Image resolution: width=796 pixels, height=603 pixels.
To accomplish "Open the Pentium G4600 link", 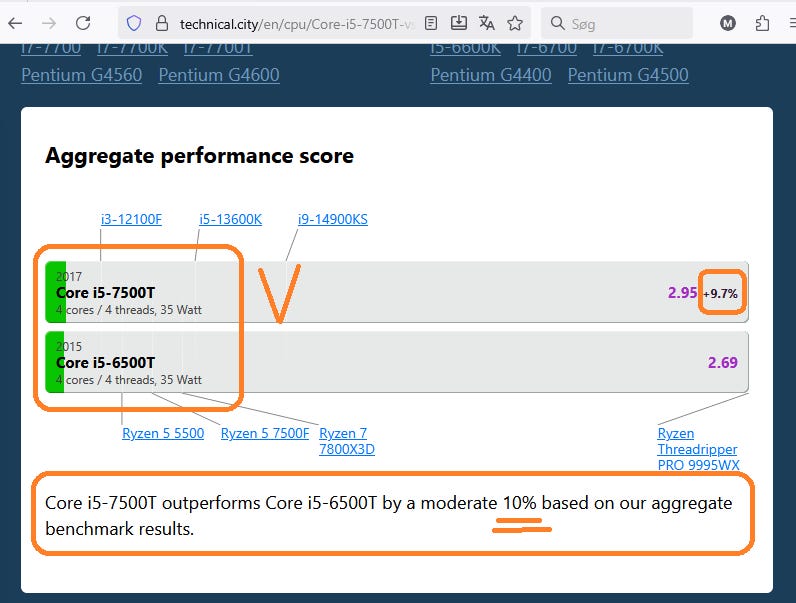I will point(219,75).
